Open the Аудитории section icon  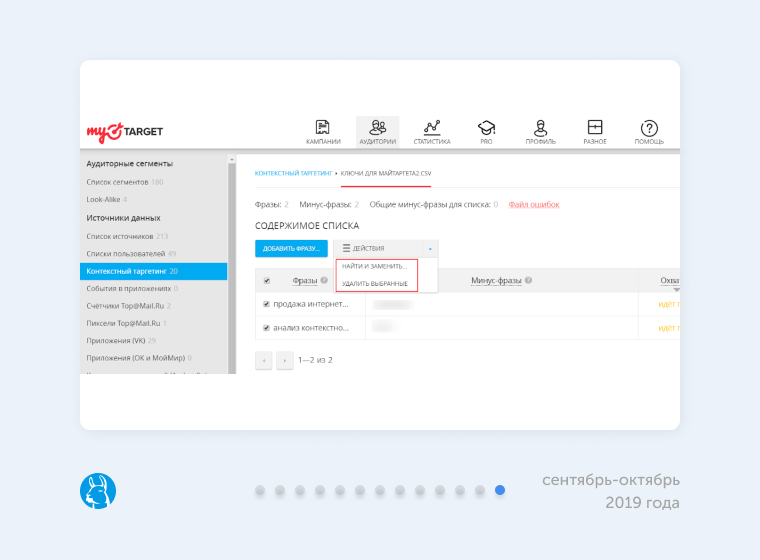click(x=378, y=128)
